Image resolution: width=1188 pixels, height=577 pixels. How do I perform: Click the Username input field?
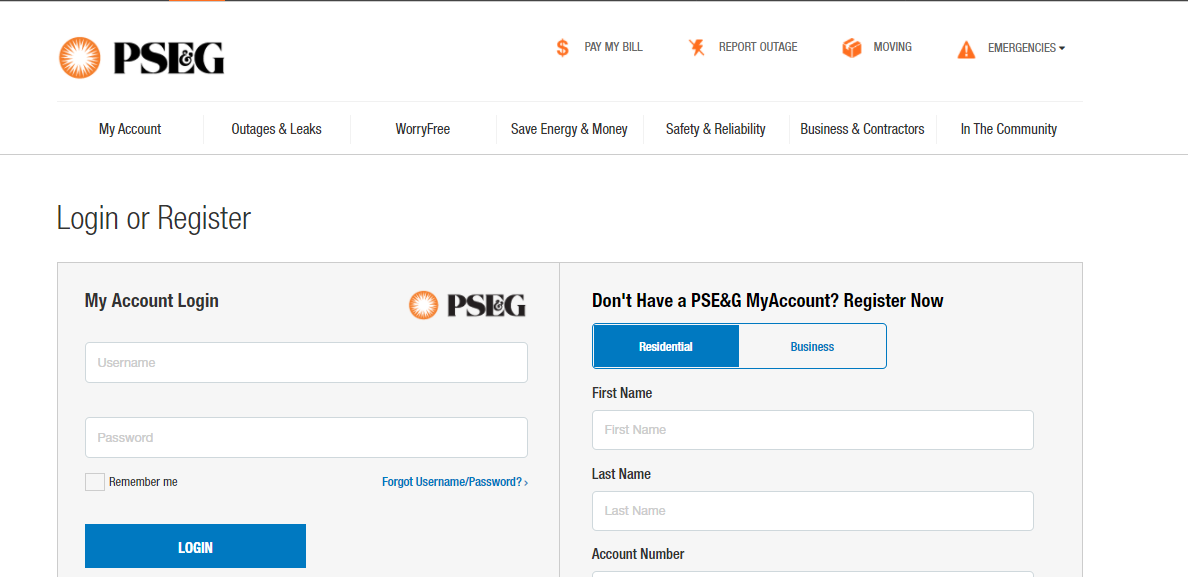point(305,362)
